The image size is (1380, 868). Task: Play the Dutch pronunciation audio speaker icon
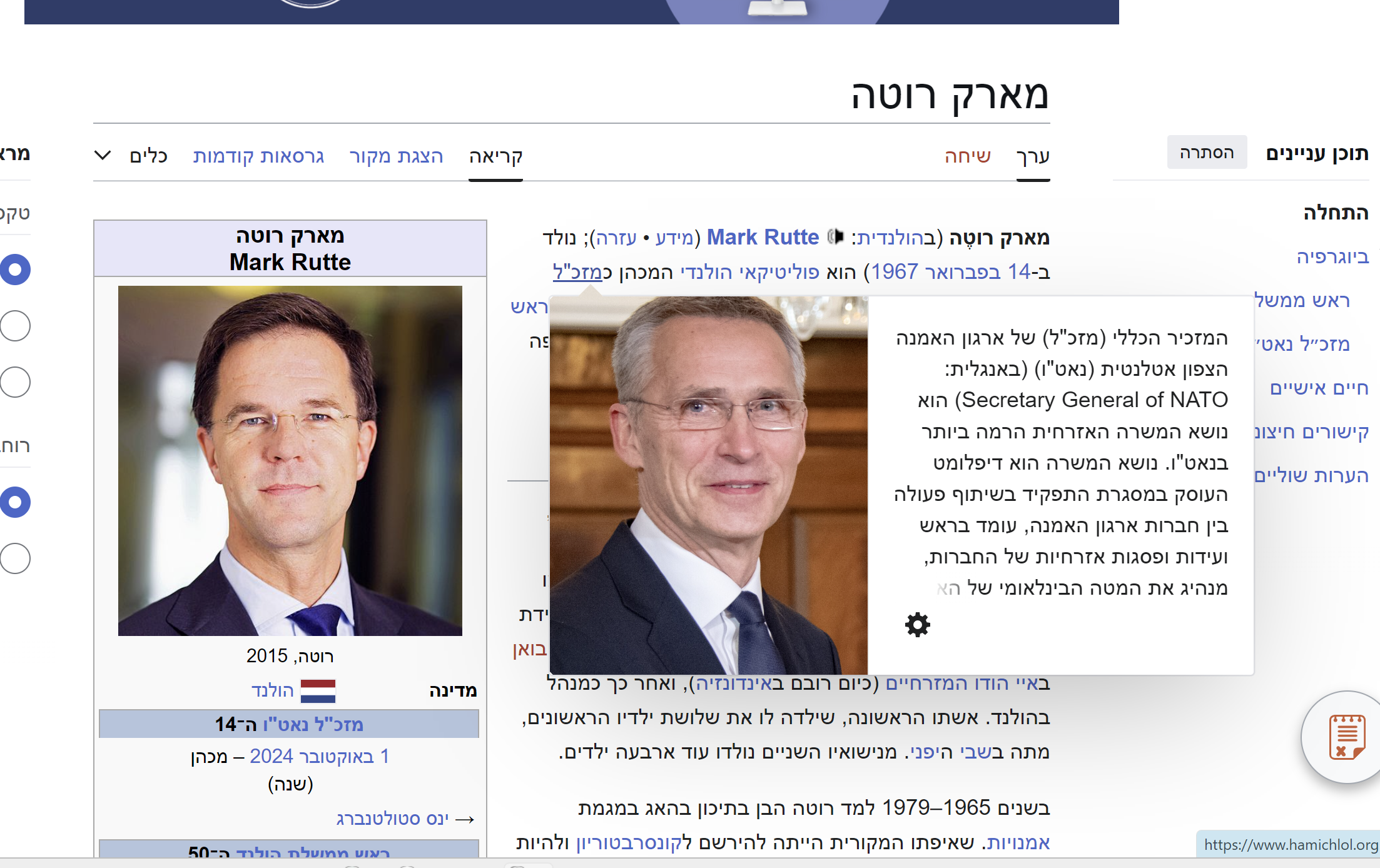[x=836, y=236]
